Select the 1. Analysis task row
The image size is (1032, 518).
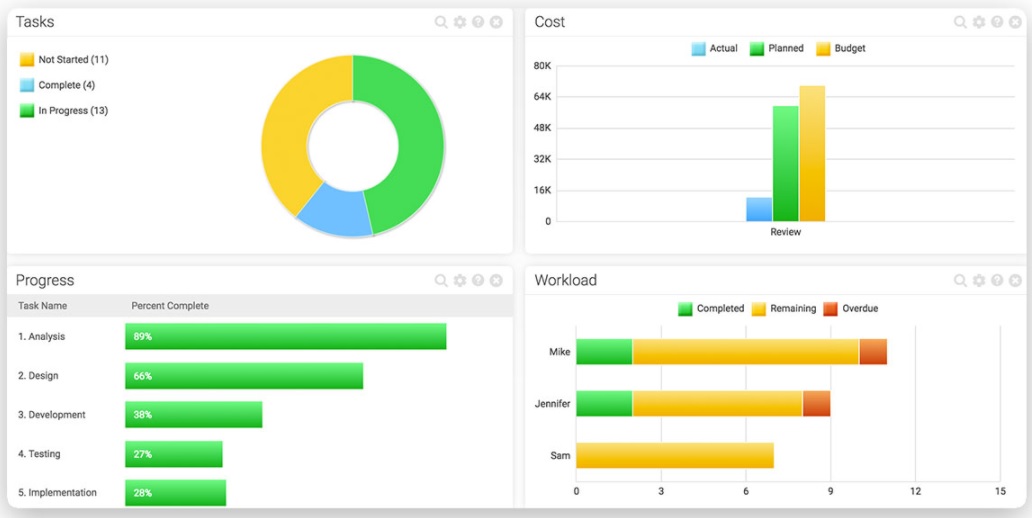point(42,337)
